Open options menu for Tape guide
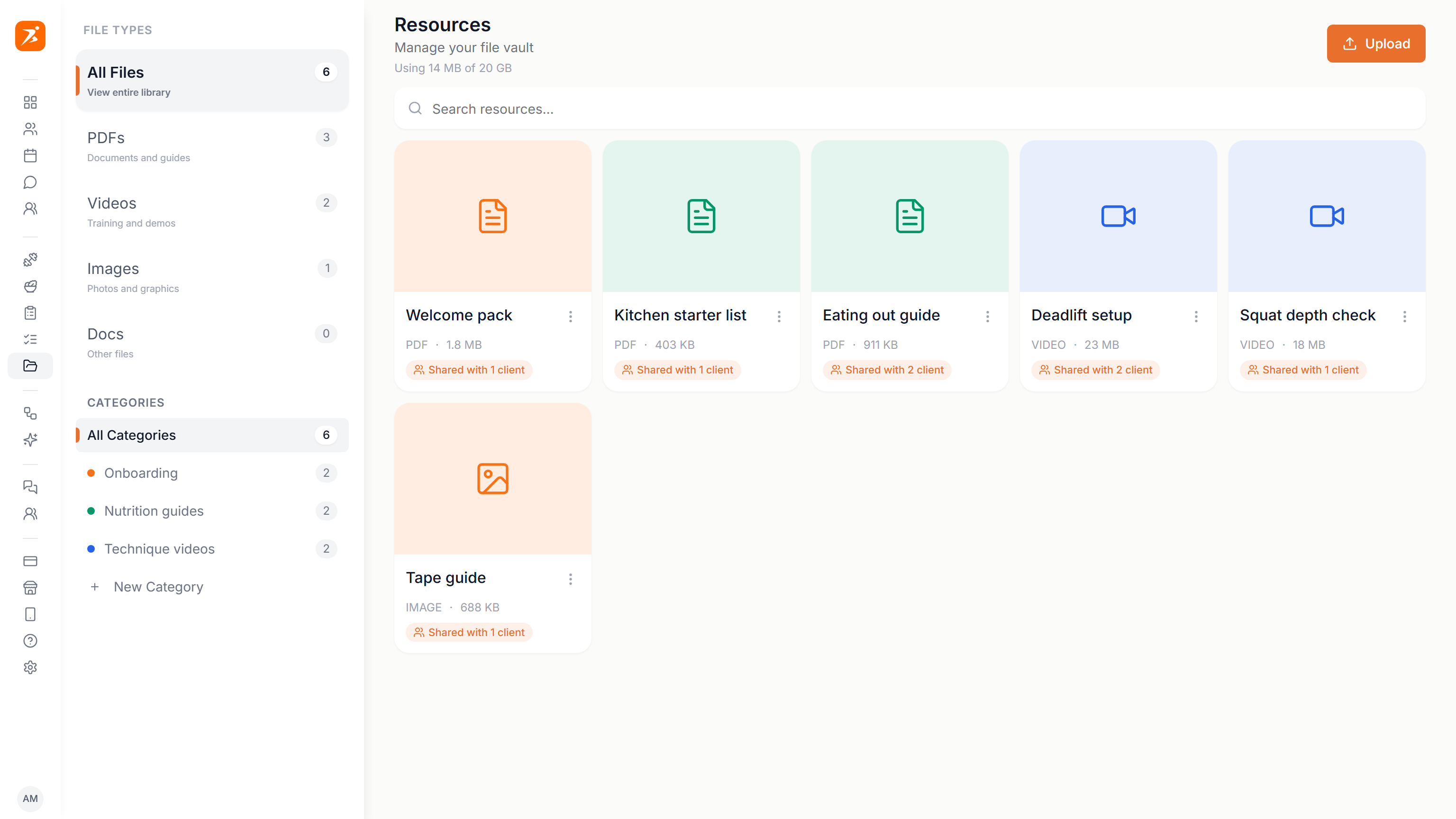 pos(570,579)
